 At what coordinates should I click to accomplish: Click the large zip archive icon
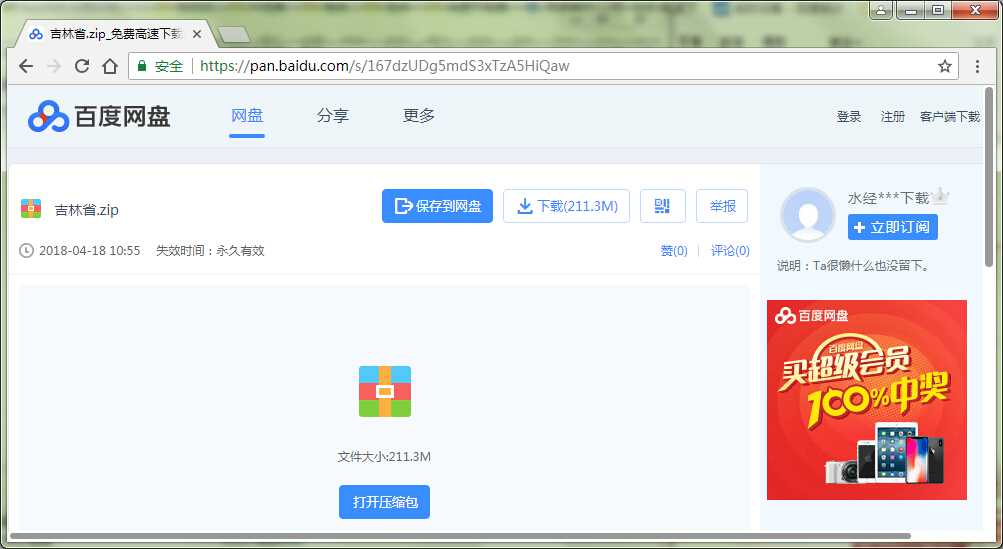point(384,392)
